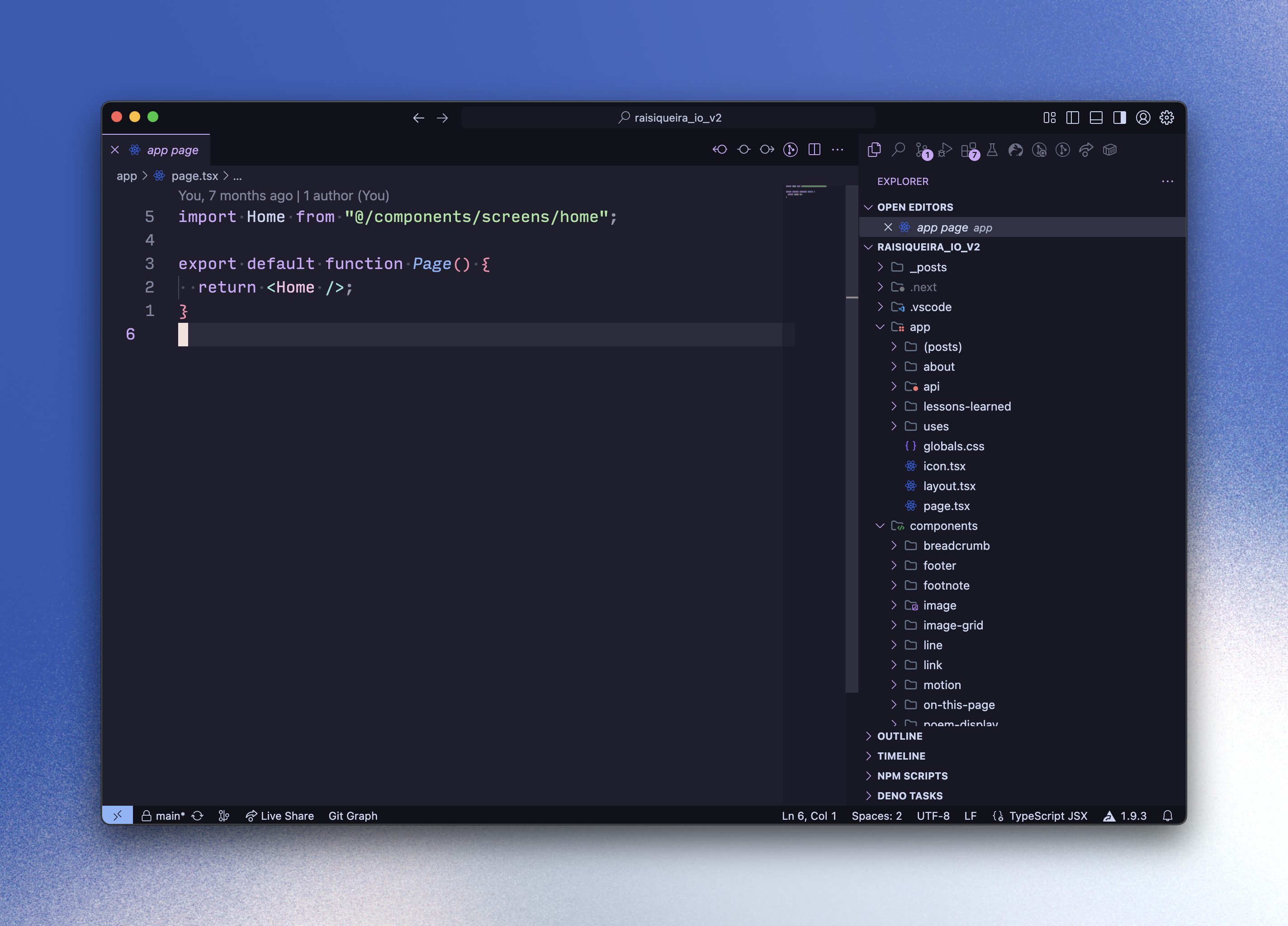
Task: Expand the TIMELINE section
Action: pyautogui.click(x=1022, y=756)
